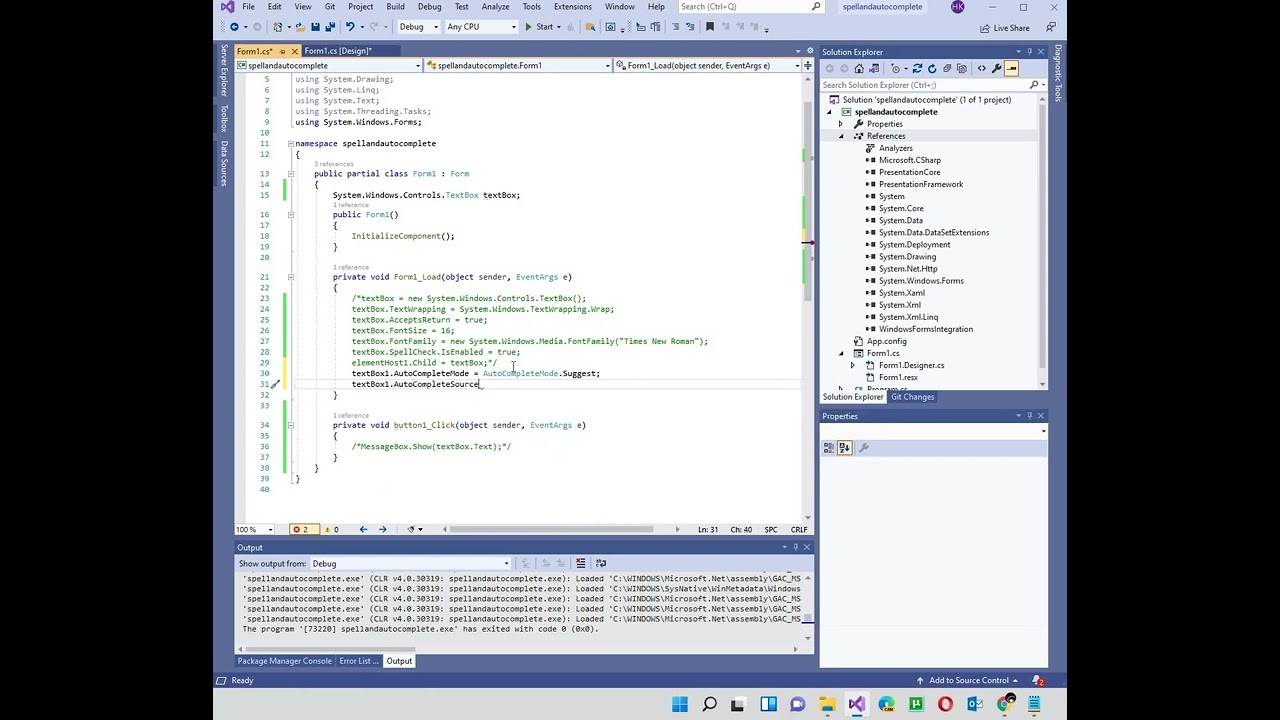Select System.Windows.Forms reference

click(x=921, y=281)
